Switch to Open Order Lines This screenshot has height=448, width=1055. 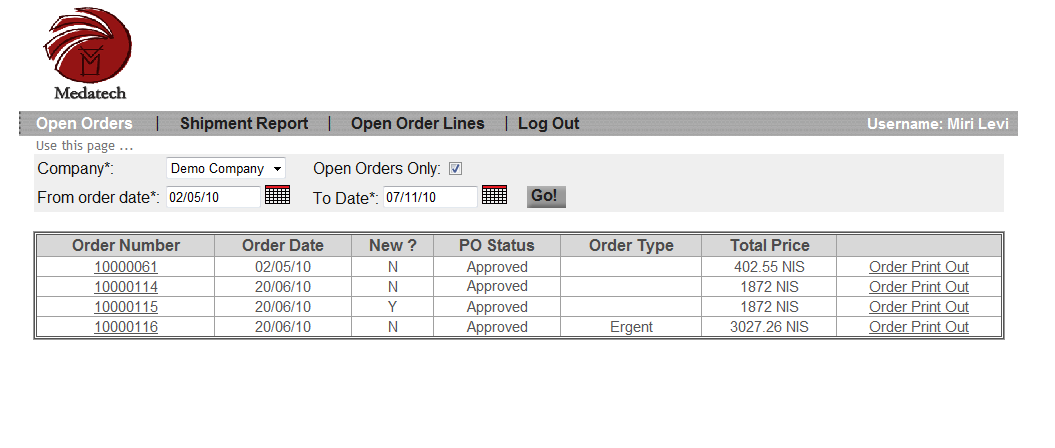[x=418, y=124]
